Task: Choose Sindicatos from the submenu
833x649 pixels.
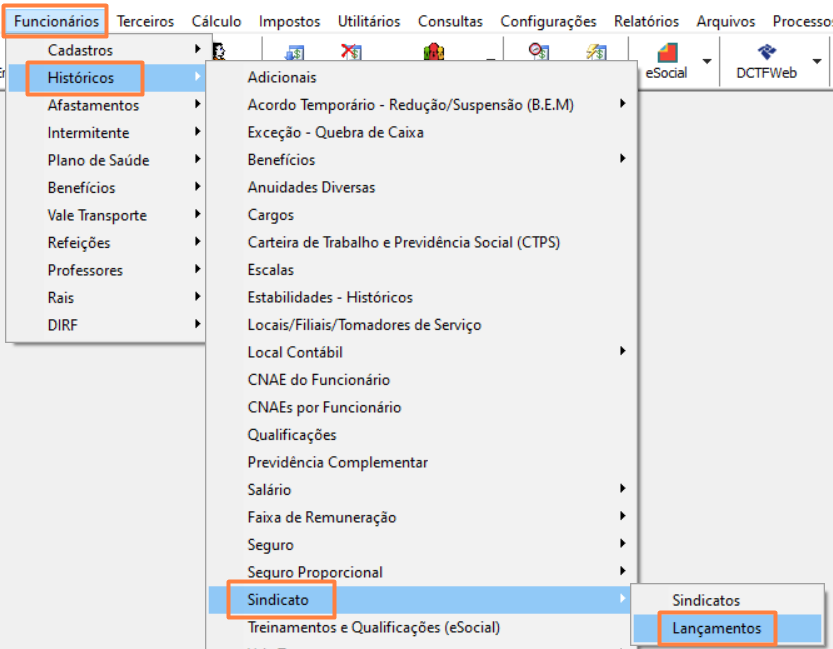Action: (x=706, y=601)
